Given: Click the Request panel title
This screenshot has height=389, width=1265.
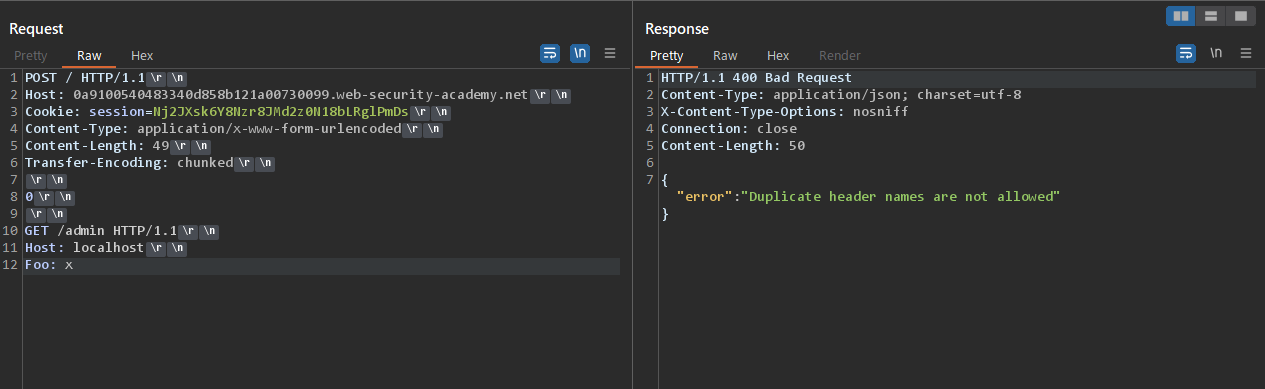Looking at the screenshot, I should 36,29.
